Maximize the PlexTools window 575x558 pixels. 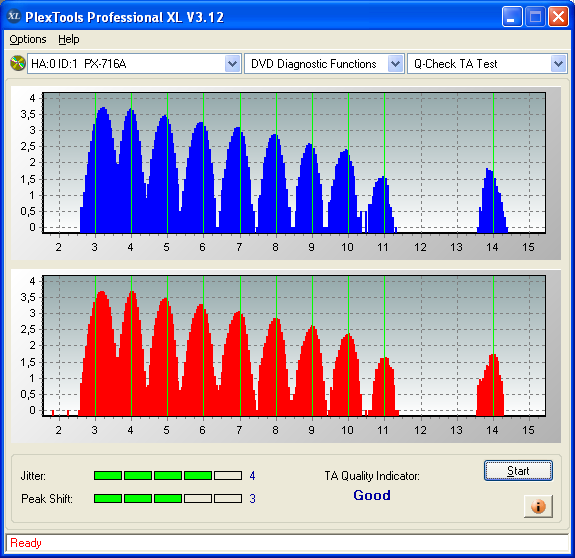(535, 16)
